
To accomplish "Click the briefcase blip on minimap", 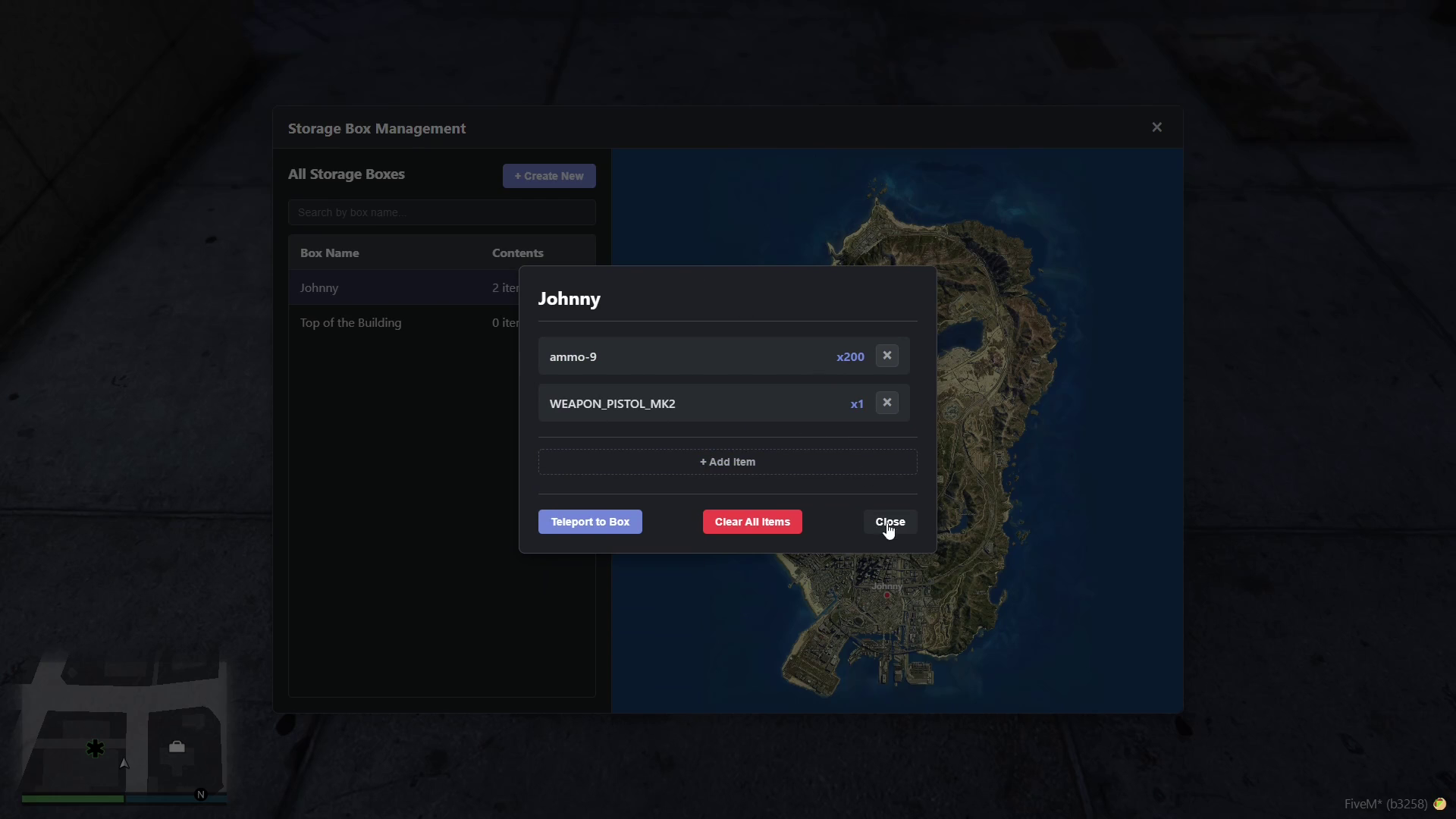I will tap(177, 747).
